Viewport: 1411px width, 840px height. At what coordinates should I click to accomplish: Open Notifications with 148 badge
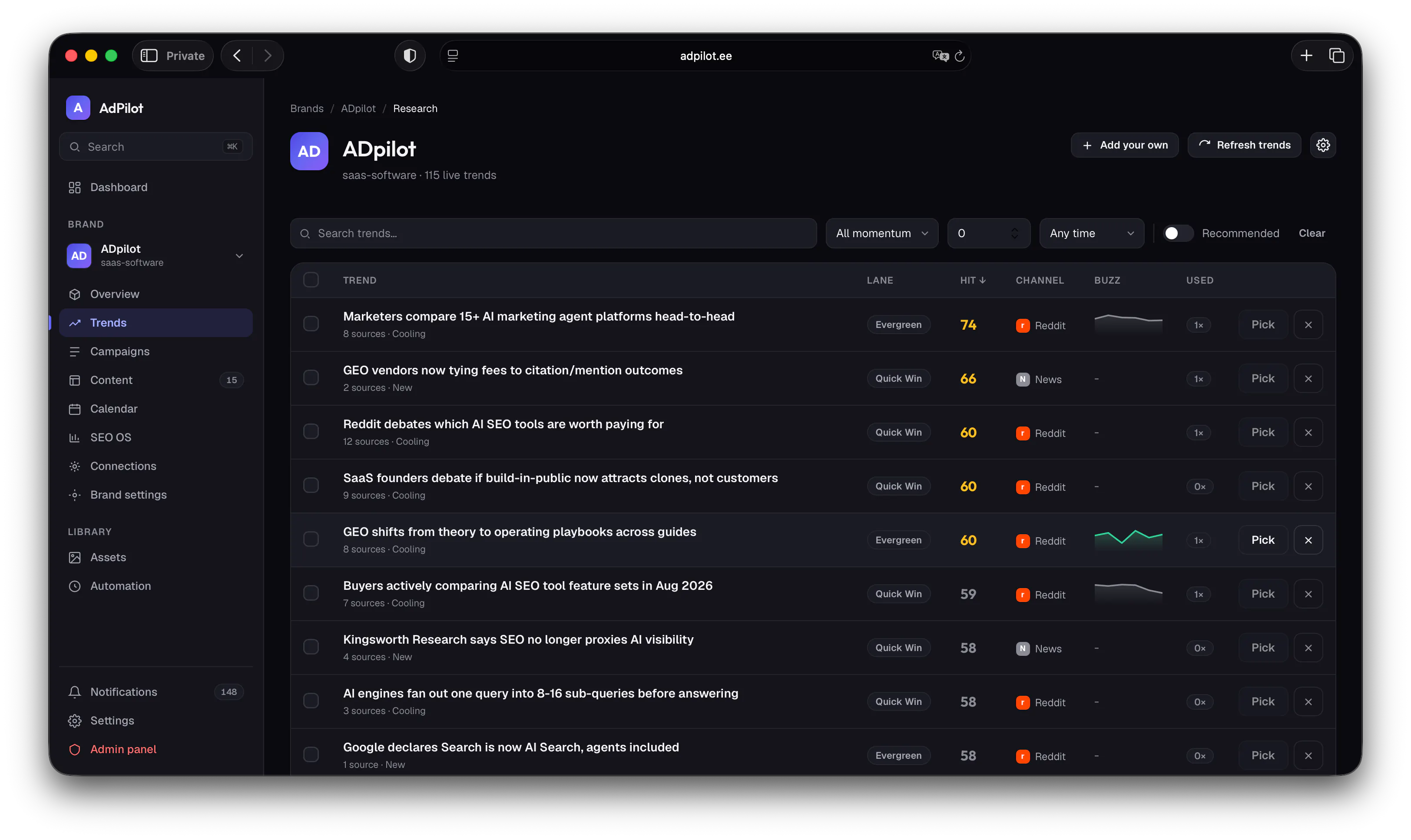click(156, 692)
